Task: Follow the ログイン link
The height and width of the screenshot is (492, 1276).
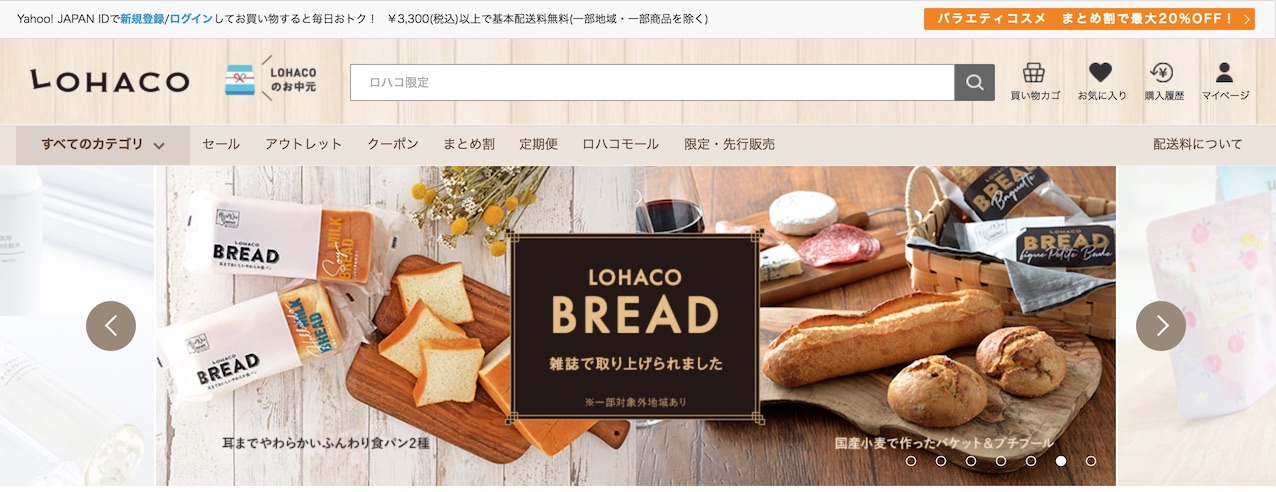Action: point(191,18)
